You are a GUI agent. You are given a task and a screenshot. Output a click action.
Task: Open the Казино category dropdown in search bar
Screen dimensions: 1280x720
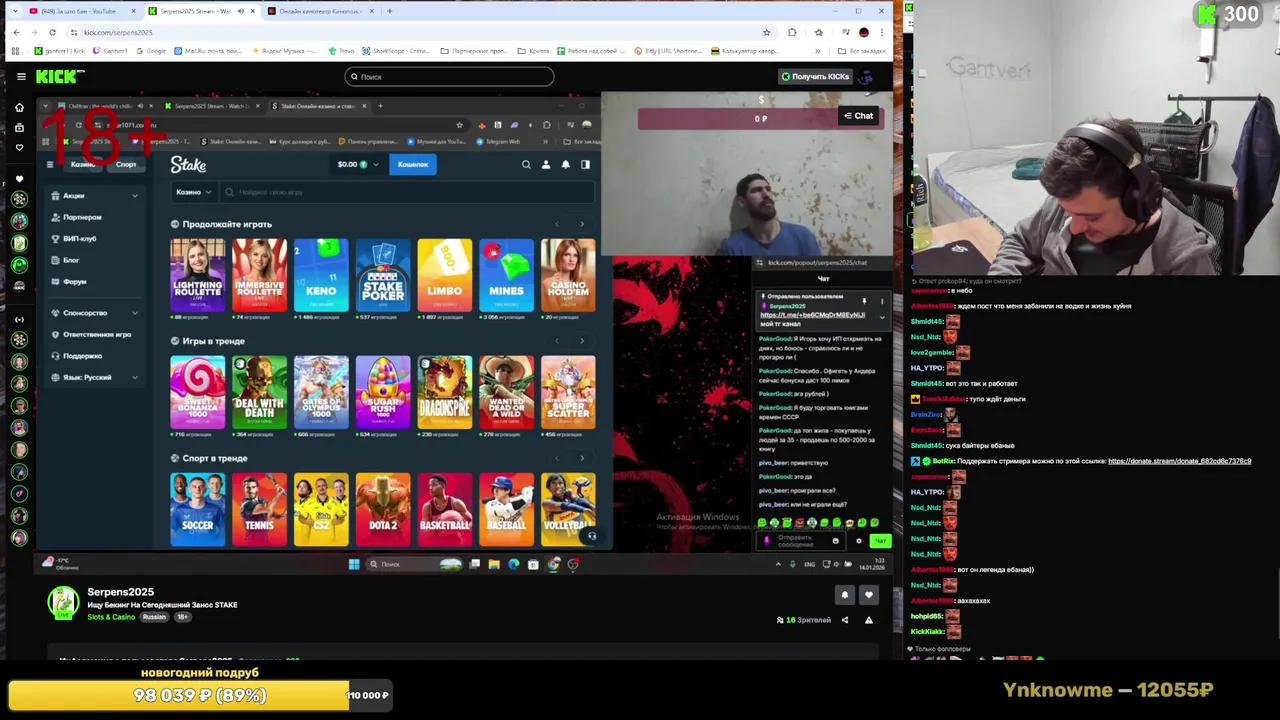[x=194, y=192]
